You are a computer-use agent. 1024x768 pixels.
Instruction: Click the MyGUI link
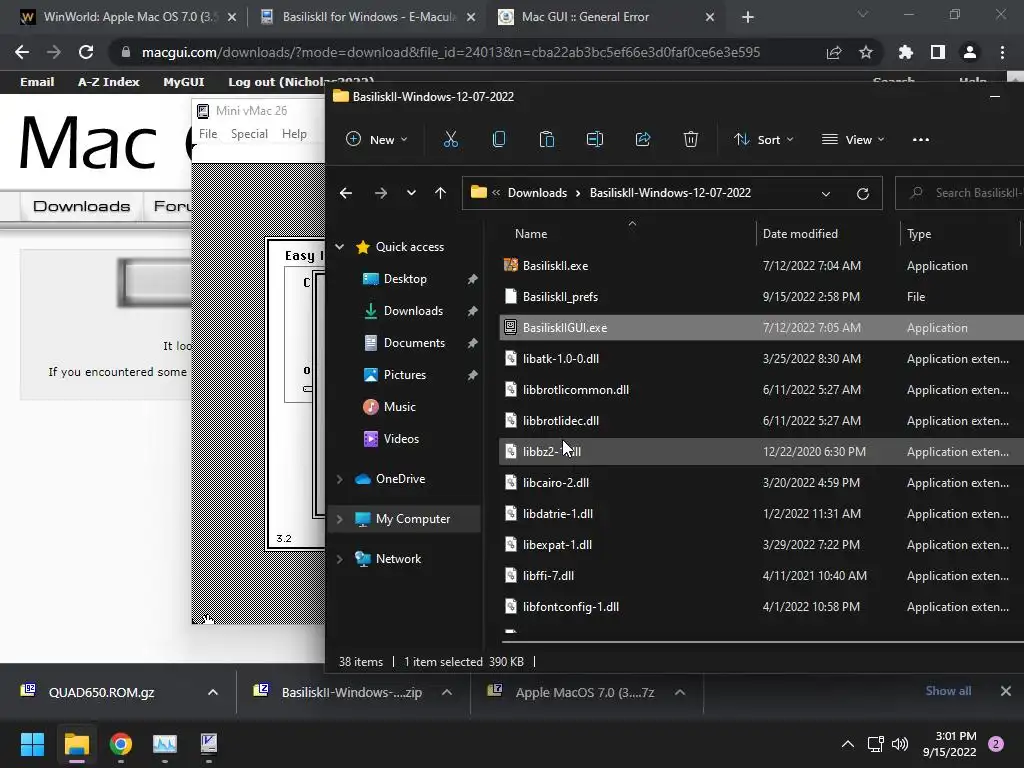click(x=184, y=82)
